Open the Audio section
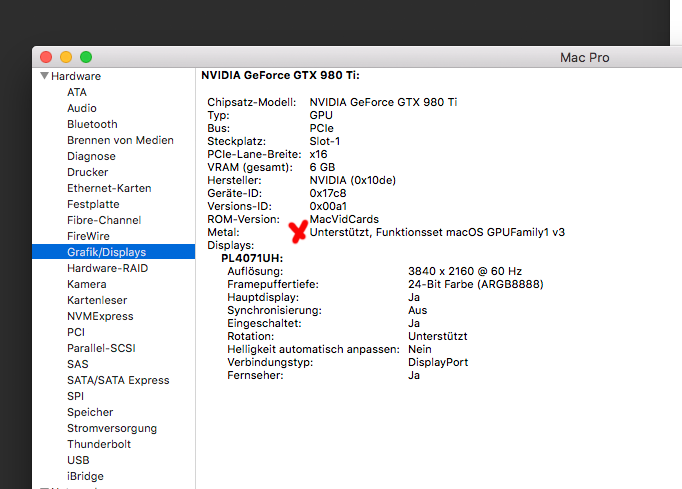 pyautogui.click(x=82, y=108)
